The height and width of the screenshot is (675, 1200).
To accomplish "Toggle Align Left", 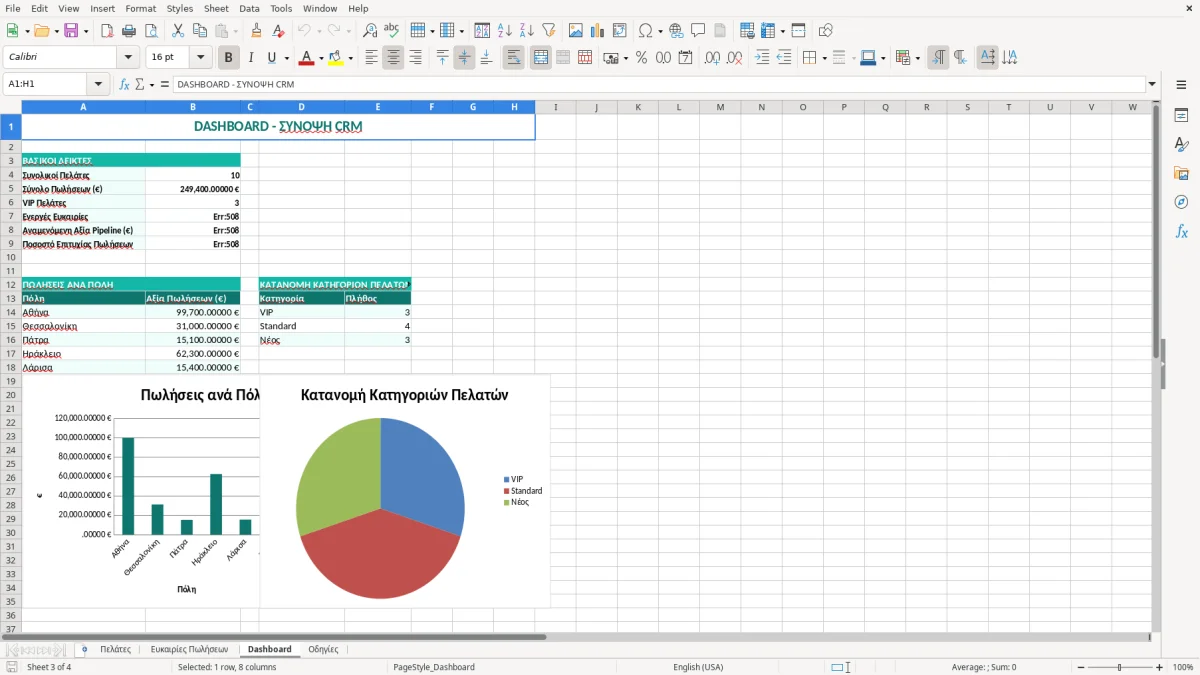I will [371, 58].
